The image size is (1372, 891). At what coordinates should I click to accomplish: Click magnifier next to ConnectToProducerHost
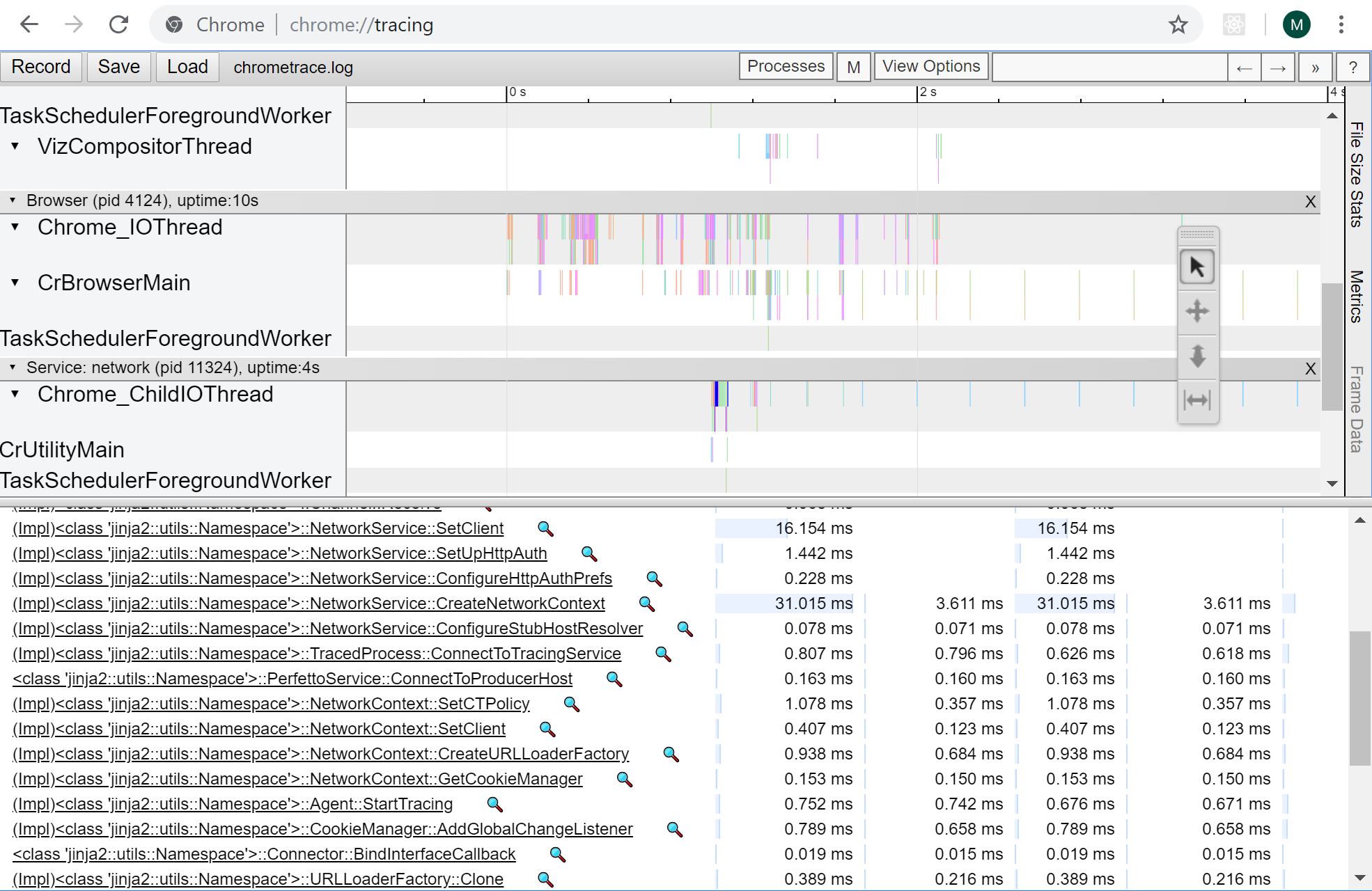click(614, 679)
